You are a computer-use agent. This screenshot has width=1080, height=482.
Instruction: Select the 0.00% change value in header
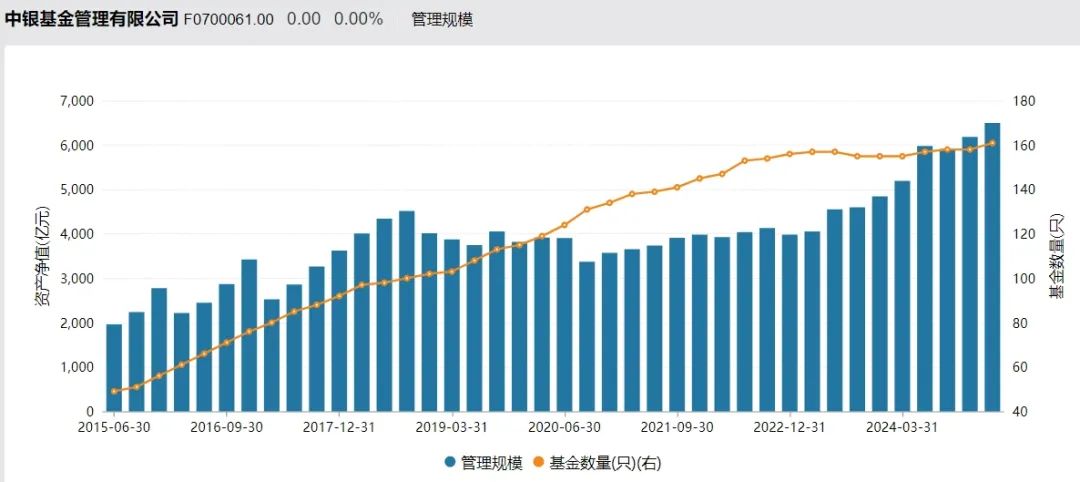click(358, 19)
